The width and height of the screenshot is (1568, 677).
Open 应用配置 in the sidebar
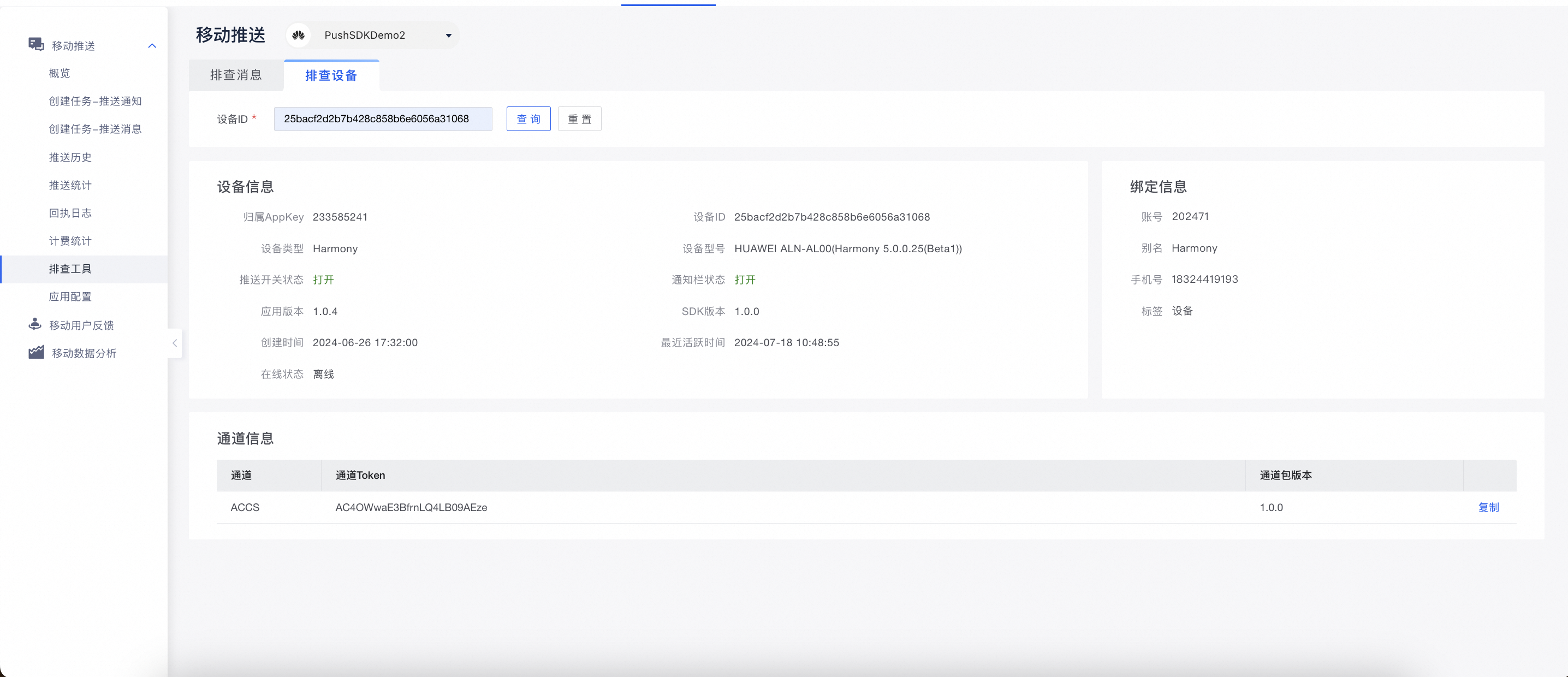pyautogui.click(x=70, y=296)
